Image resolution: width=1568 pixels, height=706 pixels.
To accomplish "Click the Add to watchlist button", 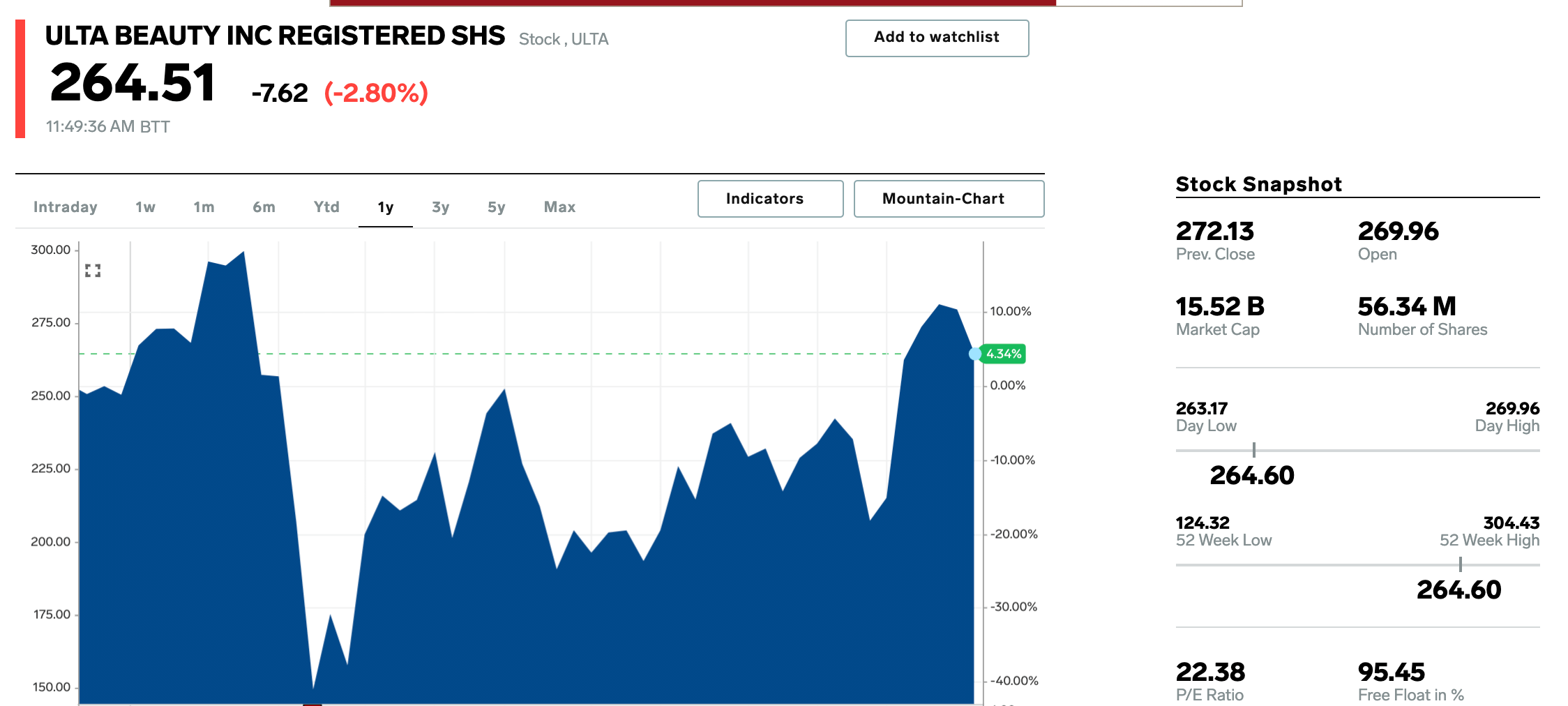I will (x=937, y=38).
